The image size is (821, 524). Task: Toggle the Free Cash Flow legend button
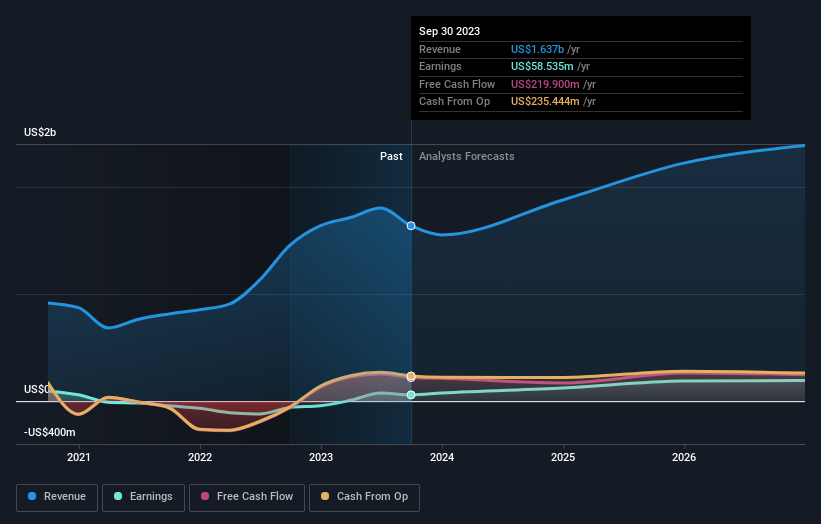(x=247, y=497)
